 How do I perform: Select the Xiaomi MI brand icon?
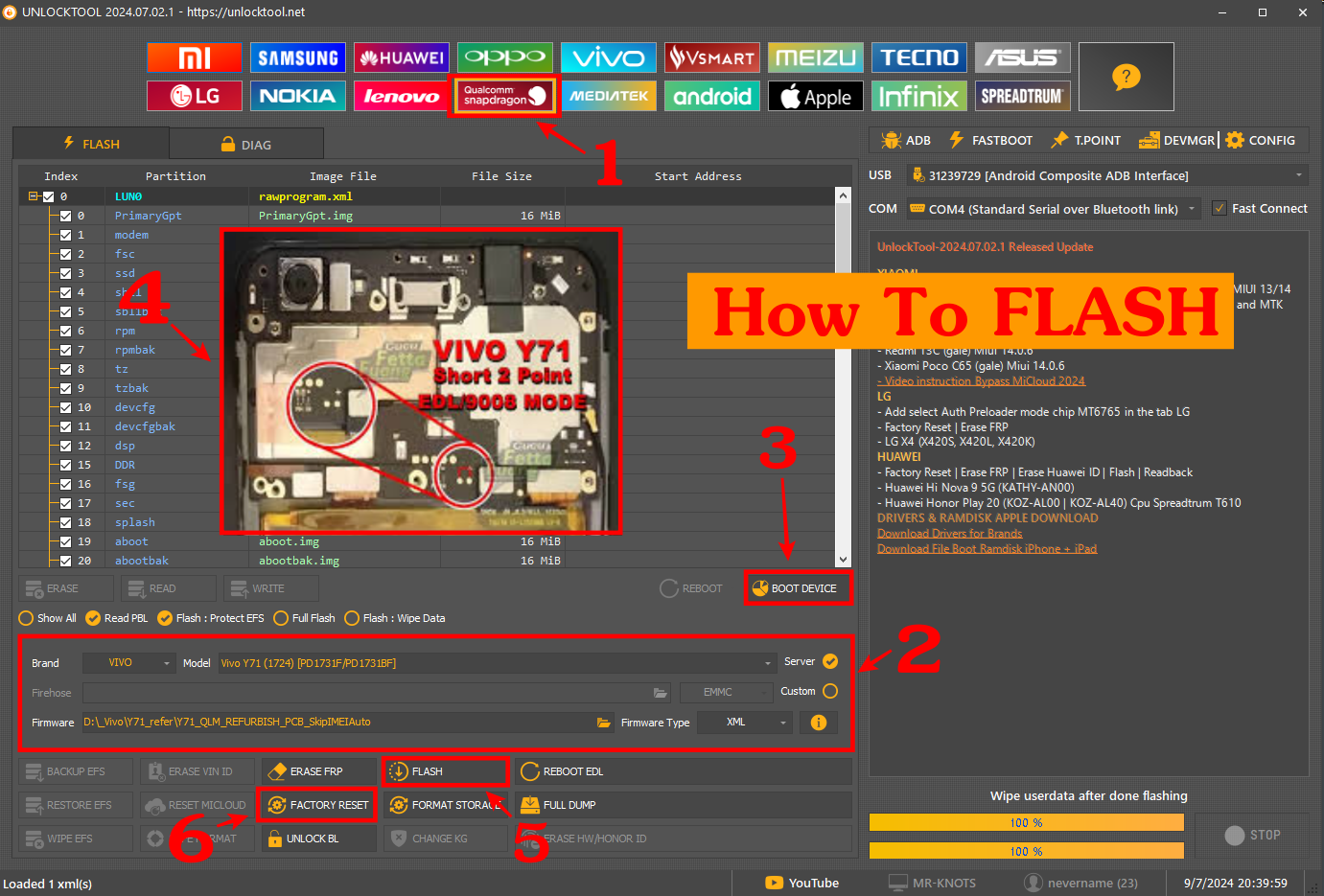click(x=194, y=57)
